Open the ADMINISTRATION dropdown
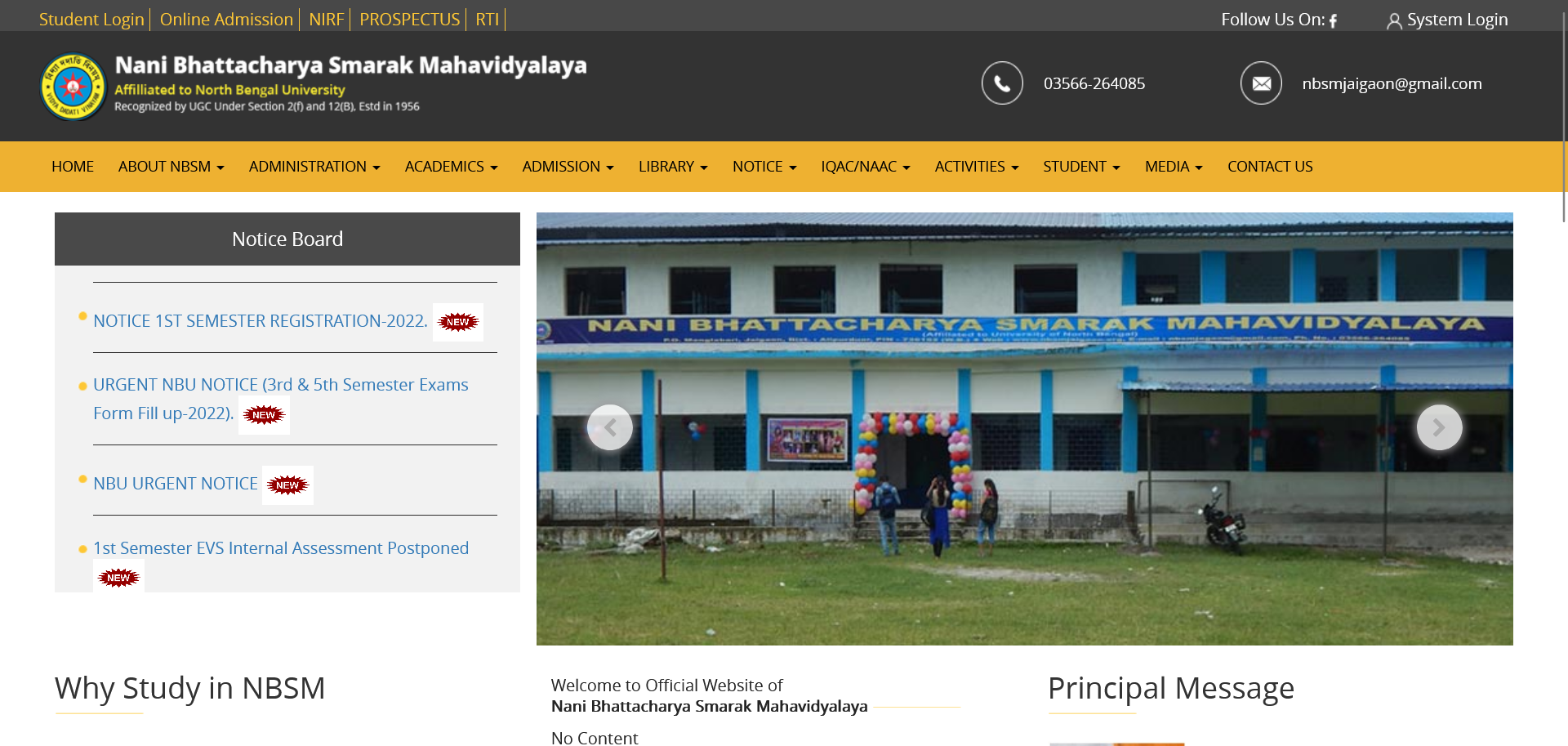The width and height of the screenshot is (1568, 746). pyautogui.click(x=314, y=167)
